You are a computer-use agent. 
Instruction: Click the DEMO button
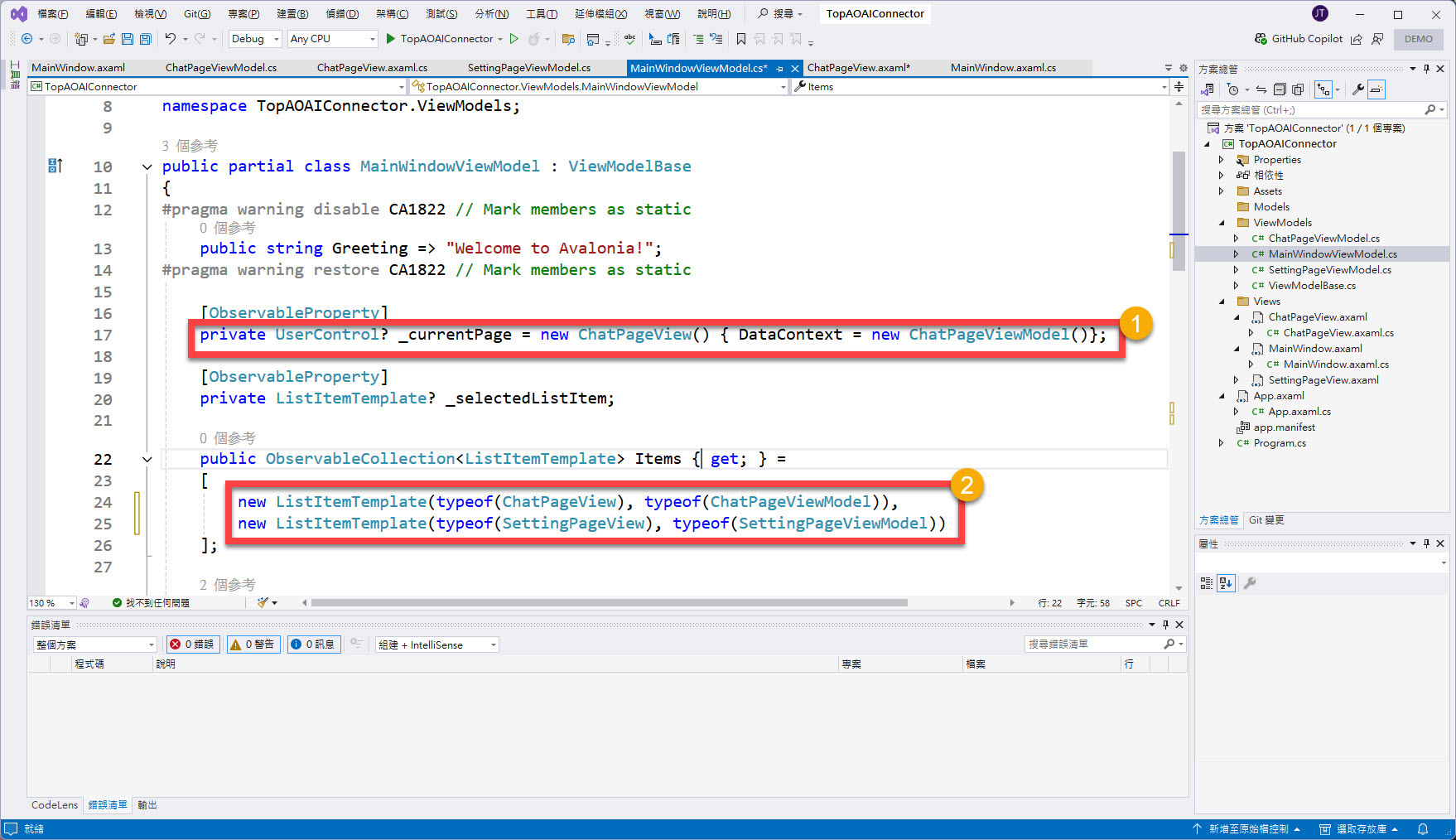[x=1418, y=39]
